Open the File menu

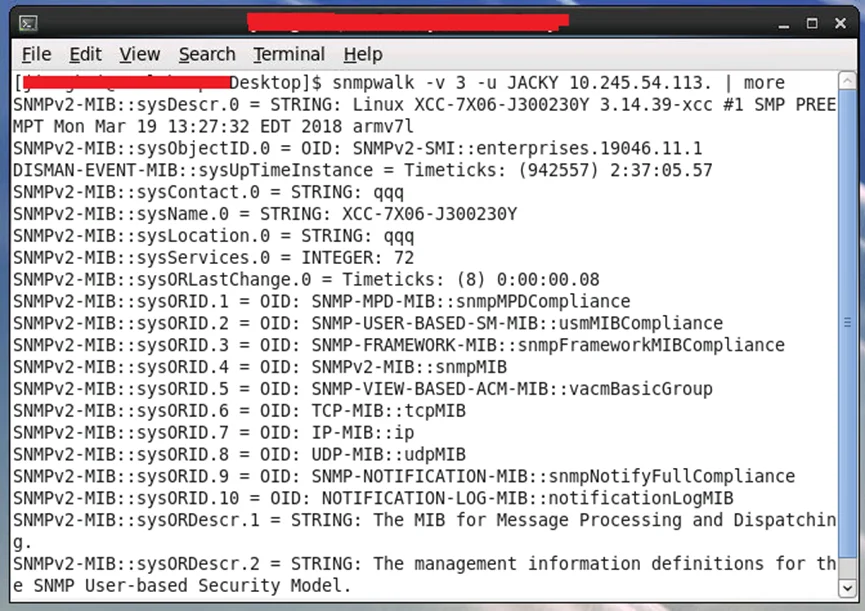tap(36, 55)
